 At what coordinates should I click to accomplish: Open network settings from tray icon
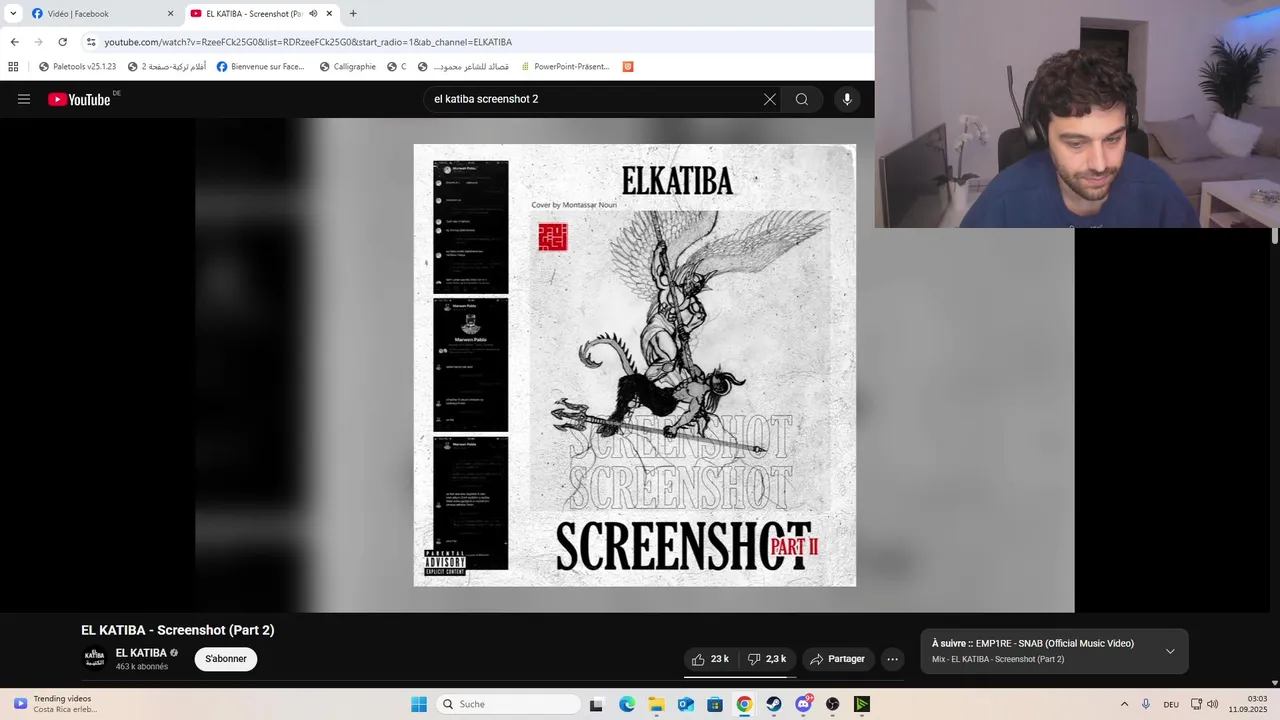pyautogui.click(x=1196, y=704)
